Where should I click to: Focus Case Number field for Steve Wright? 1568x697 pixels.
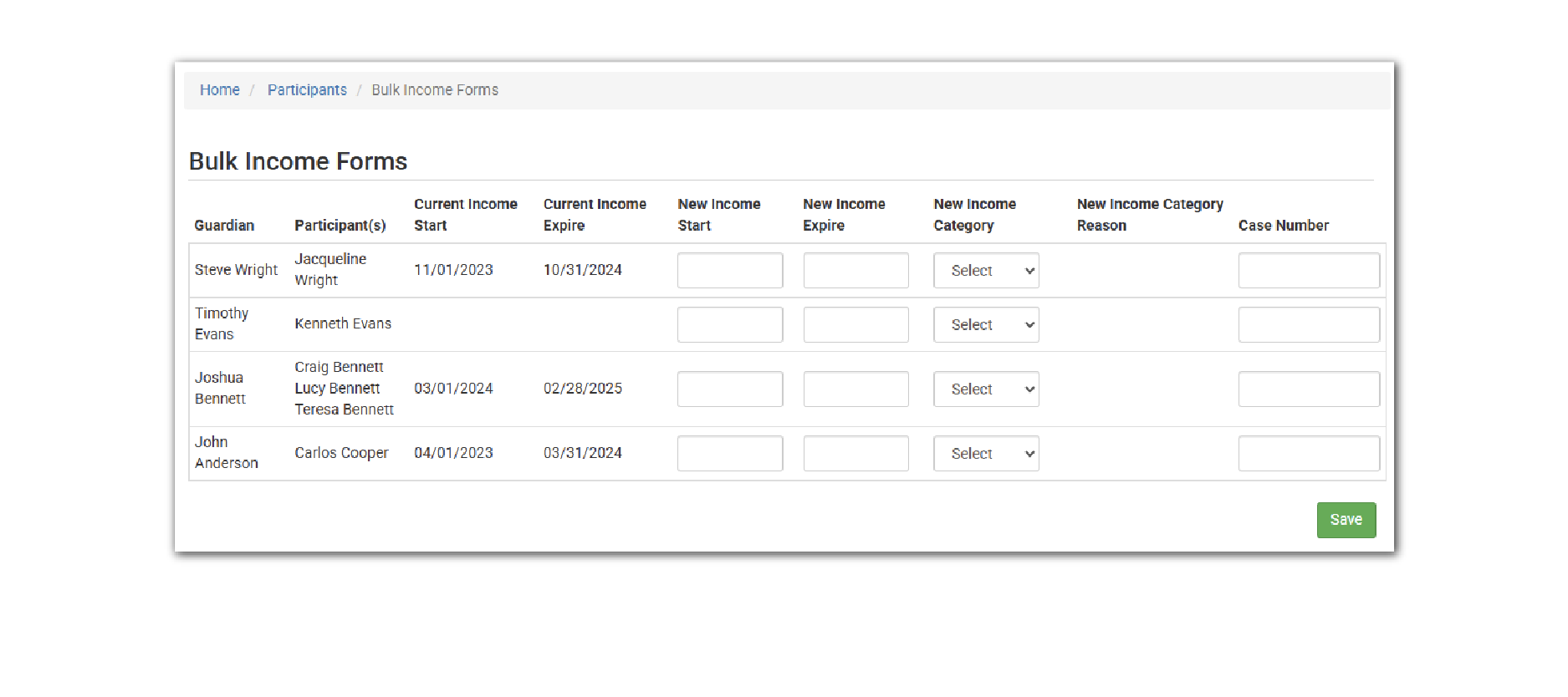point(1308,271)
